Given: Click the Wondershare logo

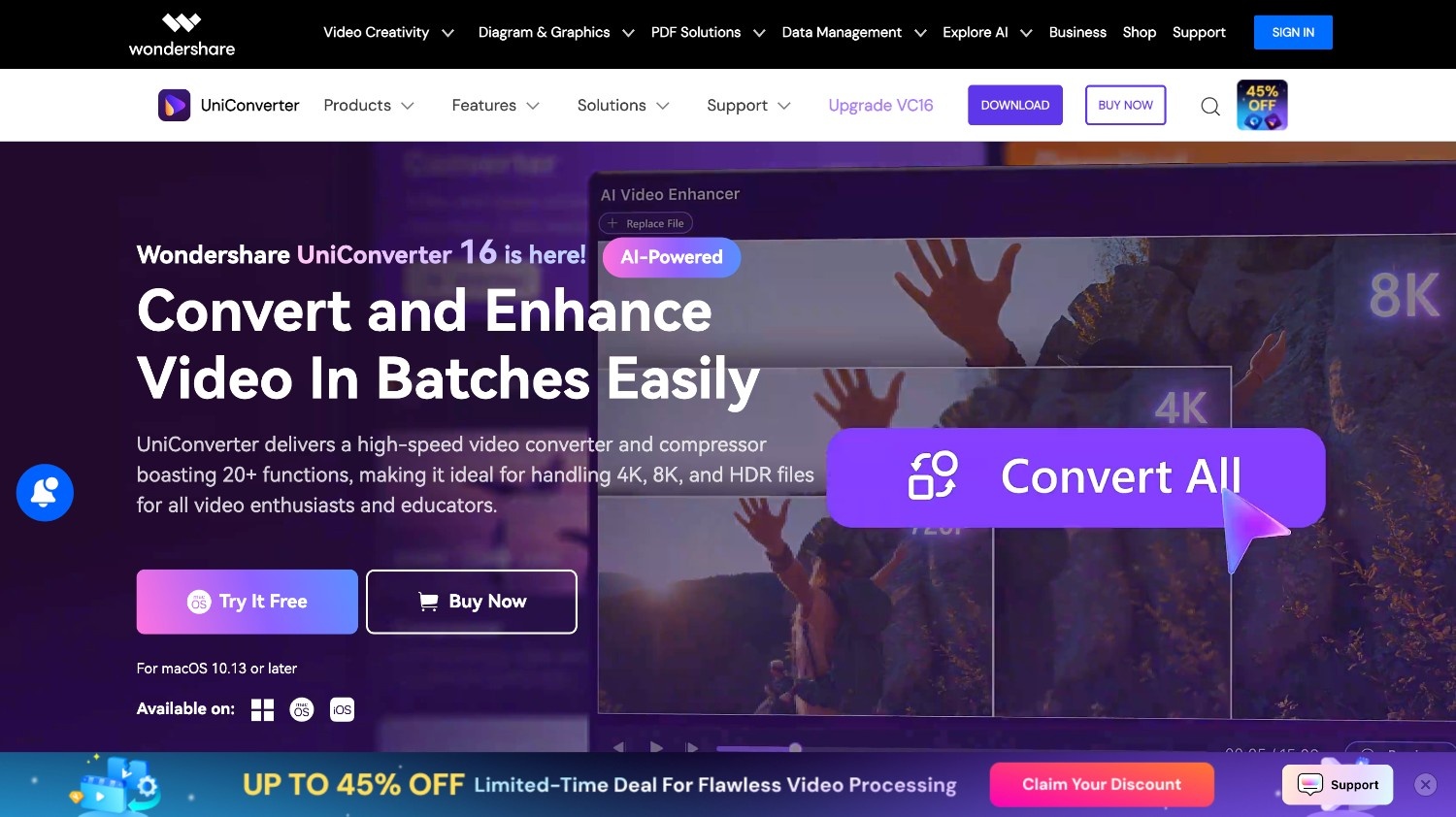Looking at the screenshot, I should pyautogui.click(x=182, y=35).
